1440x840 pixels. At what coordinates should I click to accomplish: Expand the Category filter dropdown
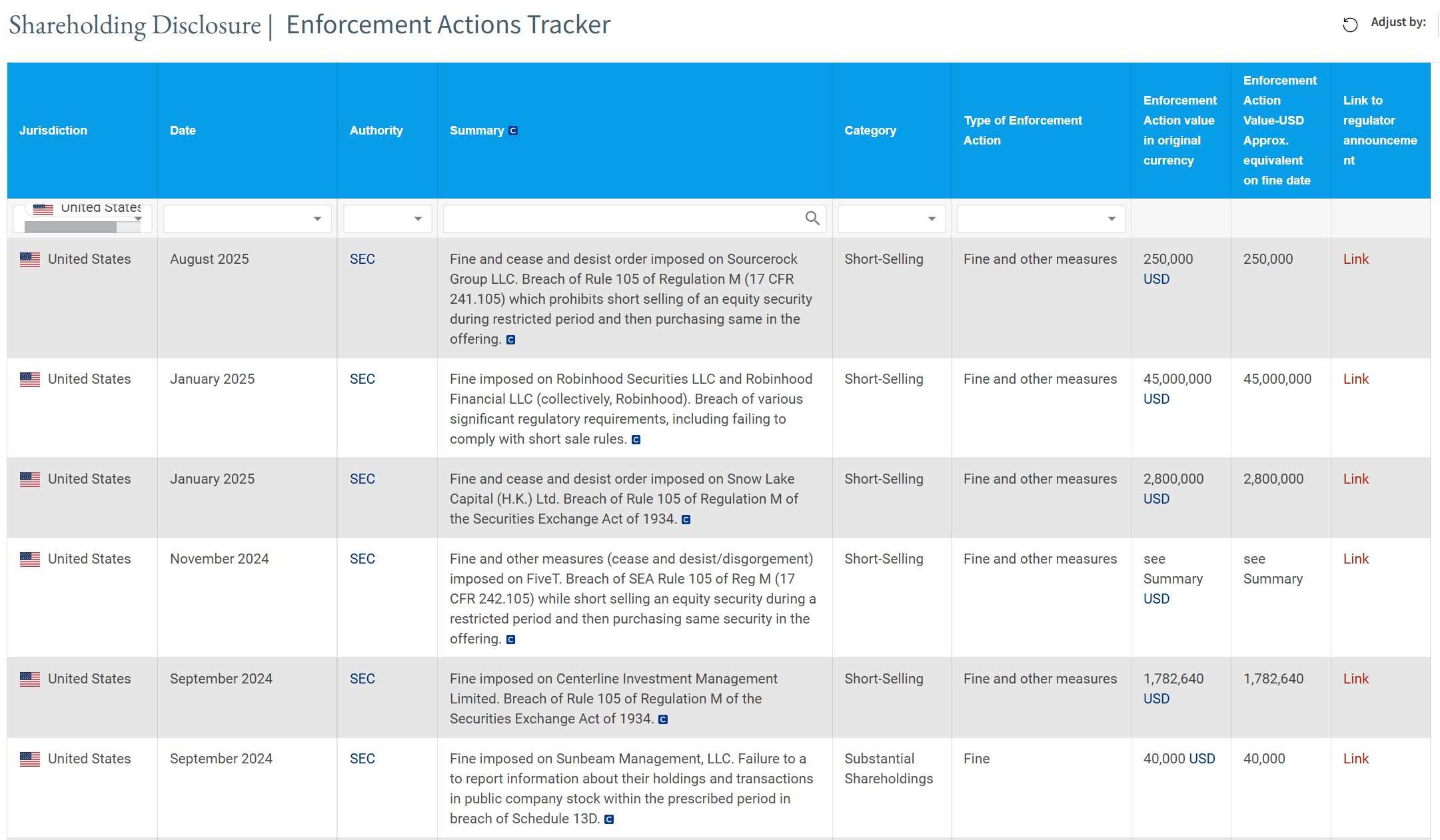932,219
